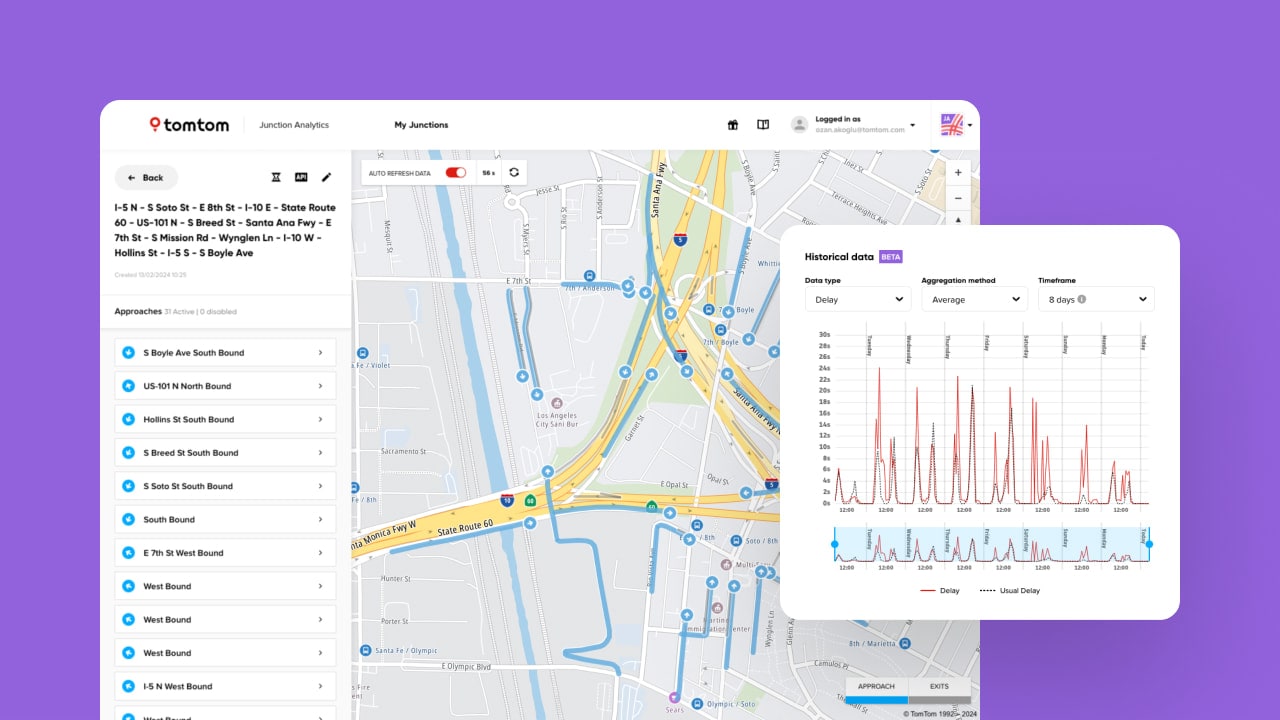Screen dimensions: 1280x720
Task: Click the JA product switcher icon
Action: pyautogui.click(x=952, y=125)
